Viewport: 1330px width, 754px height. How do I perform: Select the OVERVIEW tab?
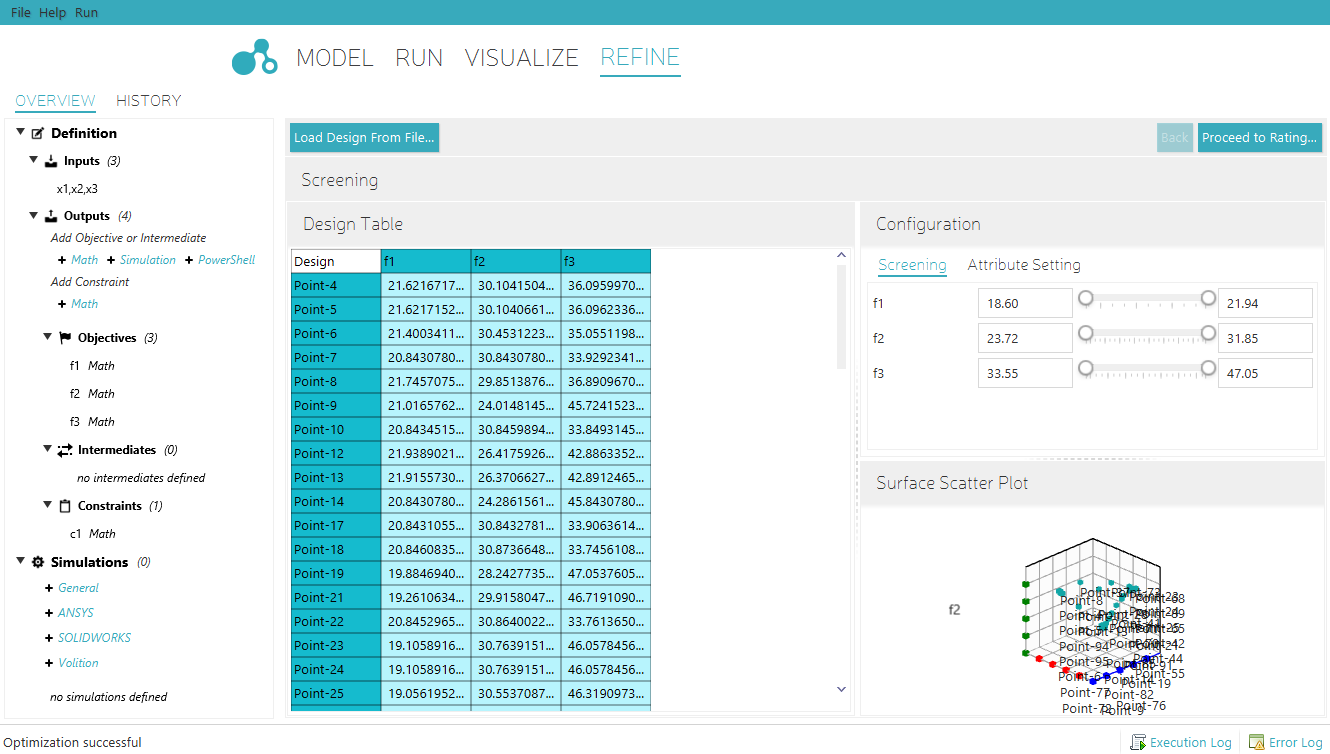pyautogui.click(x=56, y=101)
